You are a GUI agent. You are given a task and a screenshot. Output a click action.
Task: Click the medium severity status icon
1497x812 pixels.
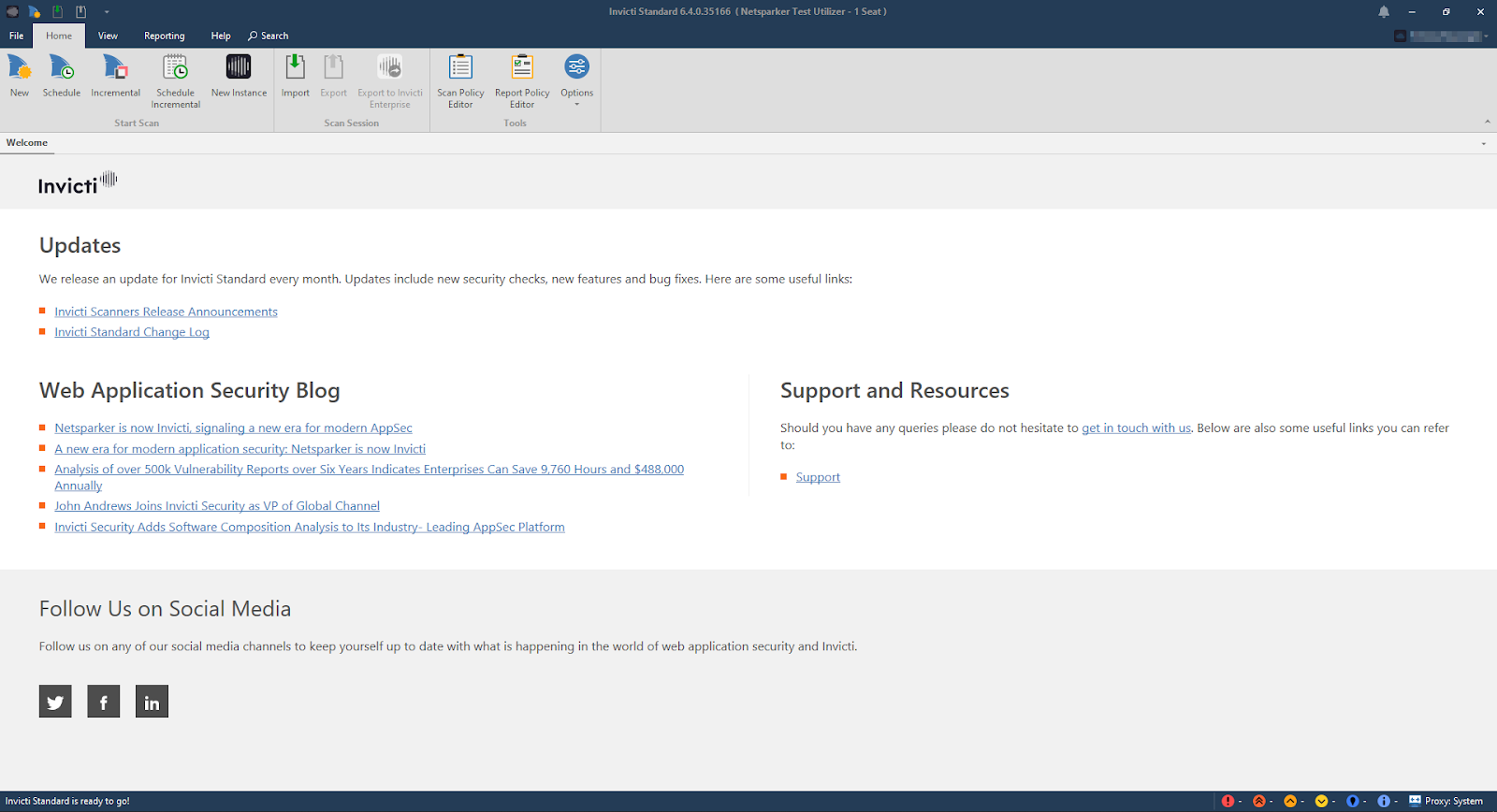[1290, 801]
